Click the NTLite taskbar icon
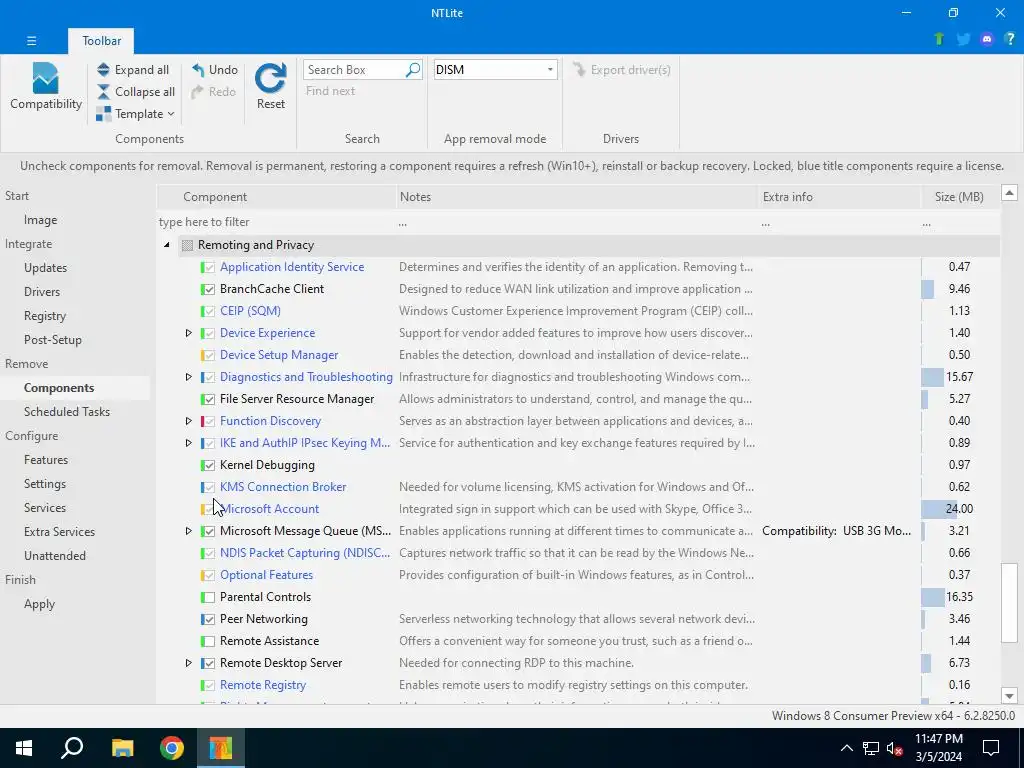 (221, 748)
